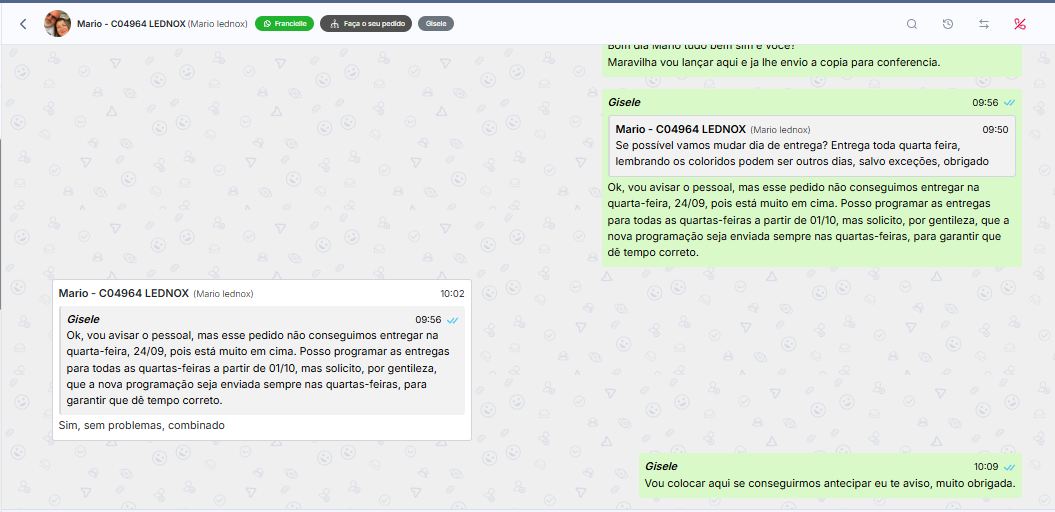Click the checkmarks inside Mario's quoted reply
Image resolution: width=1055 pixels, height=512 pixels.
point(453,320)
